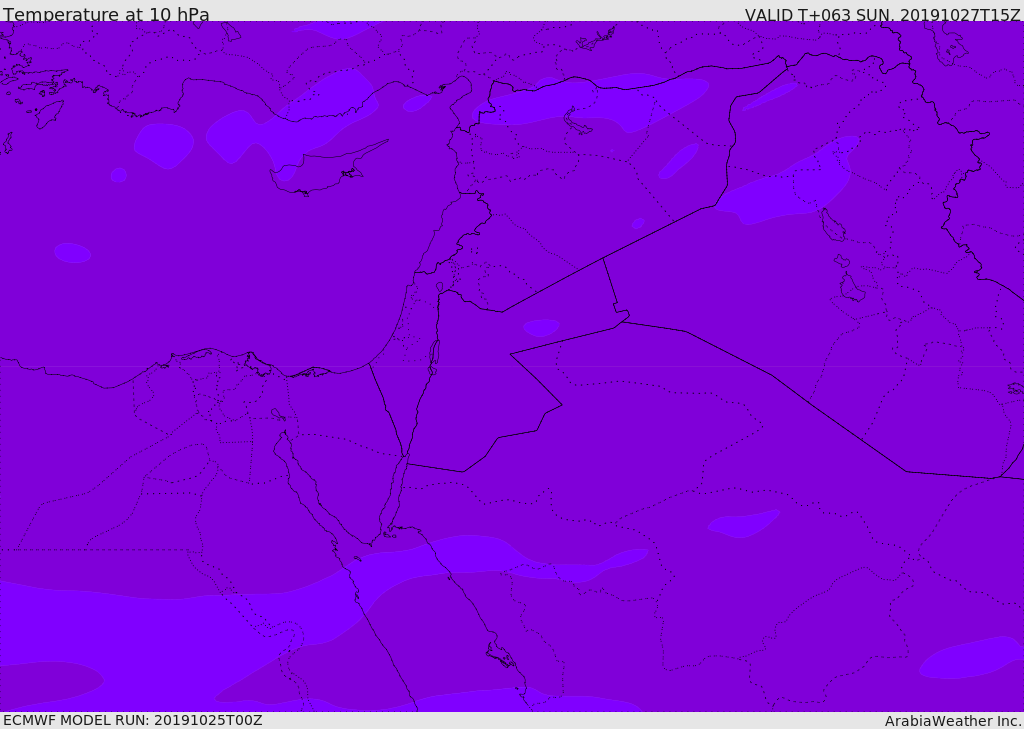Click the ECMWF MODEL RUN text
1024x729 pixels.
coord(133,720)
